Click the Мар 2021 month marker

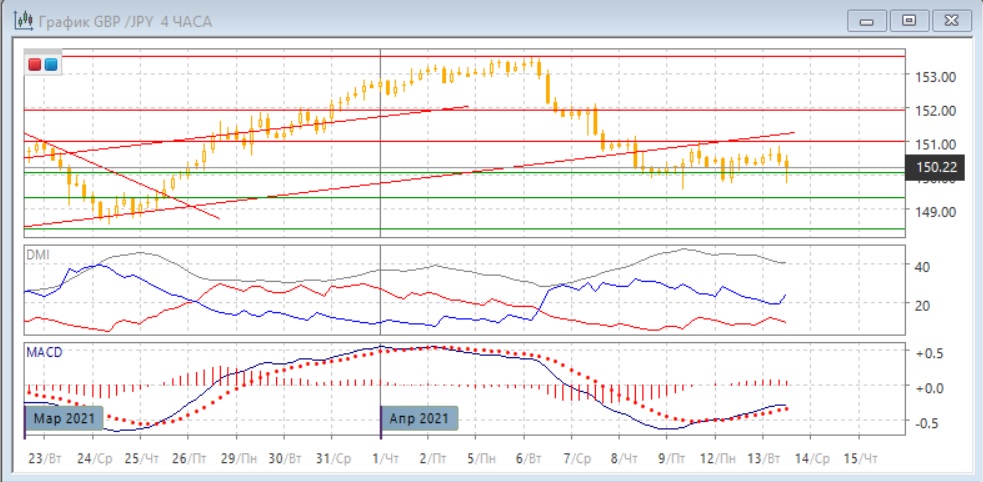62,418
